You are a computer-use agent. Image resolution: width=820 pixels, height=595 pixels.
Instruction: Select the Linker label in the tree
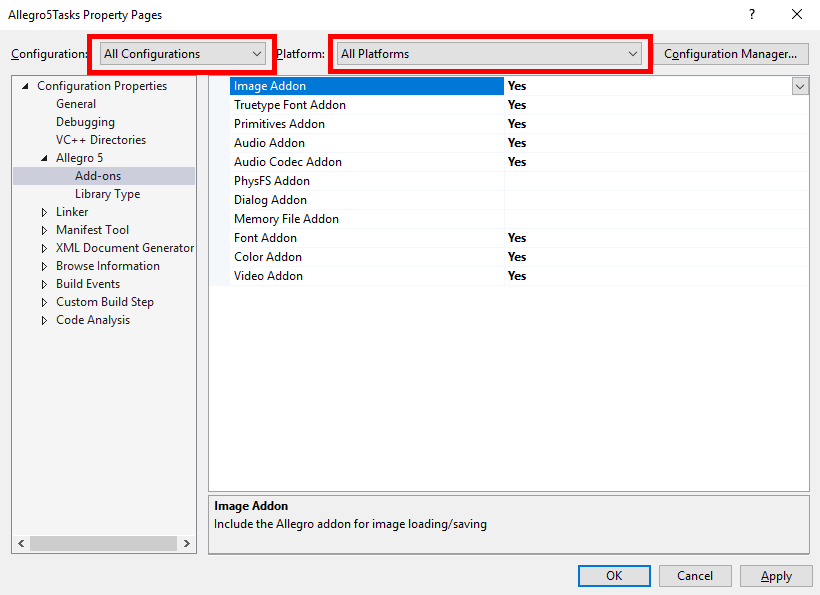click(x=72, y=212)
